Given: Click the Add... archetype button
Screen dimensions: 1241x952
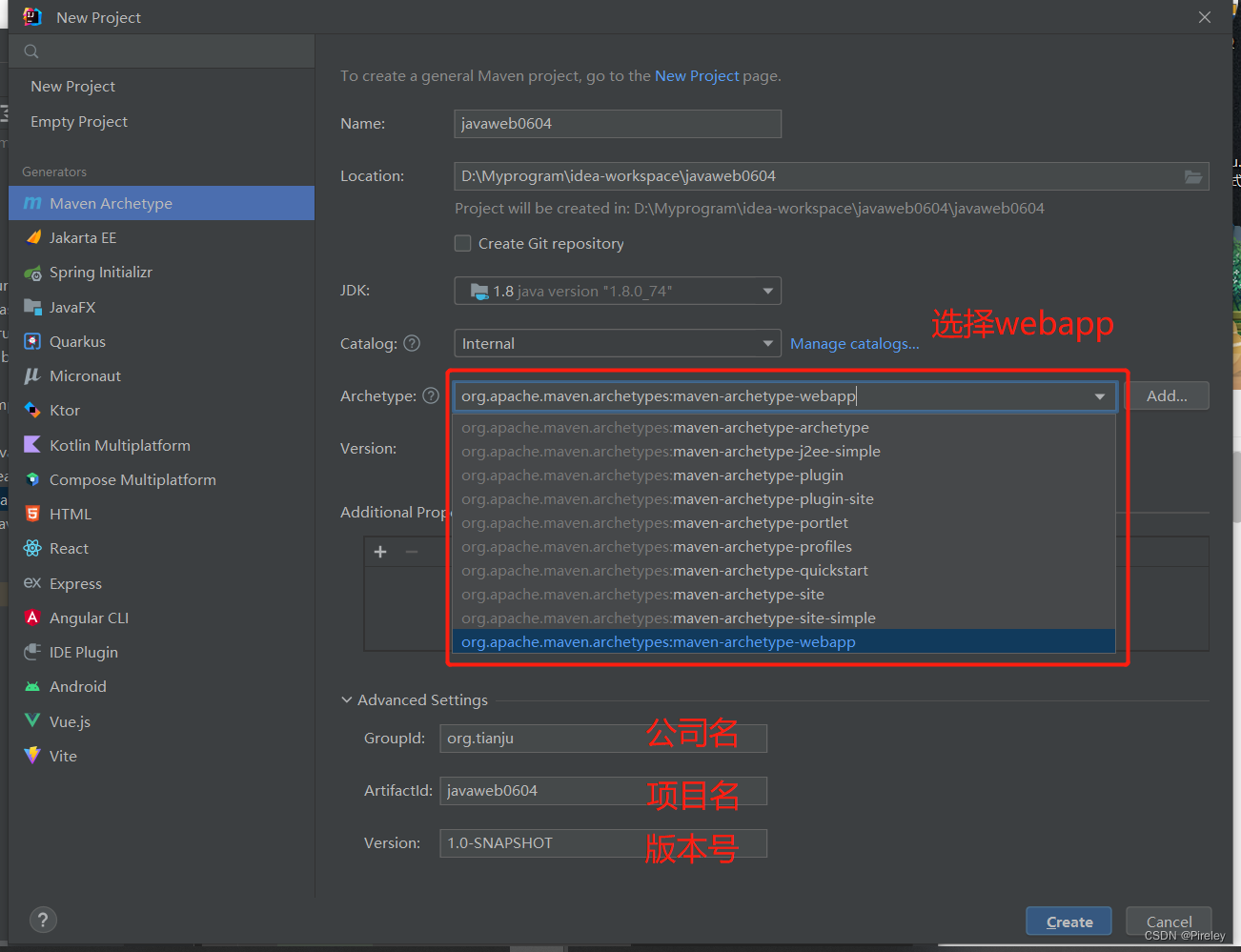Looking at the screenshot, I should (1167, 395).
